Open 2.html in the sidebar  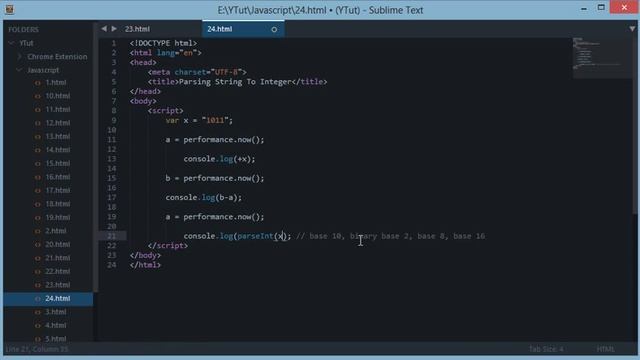(x=56, y=231)
